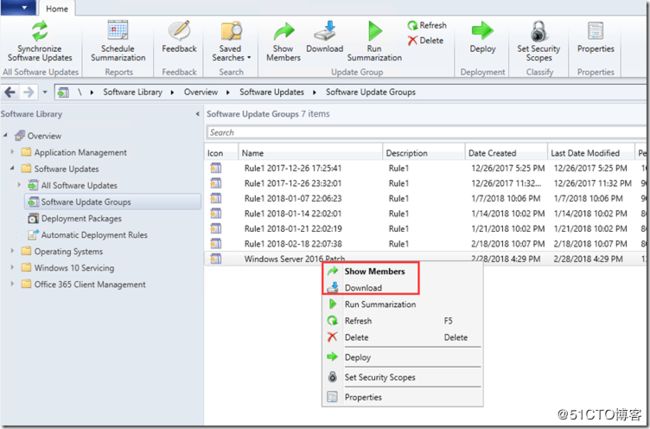Collapse the Software Library navigation pane
650x429 pixels.
tap(197, 114)
